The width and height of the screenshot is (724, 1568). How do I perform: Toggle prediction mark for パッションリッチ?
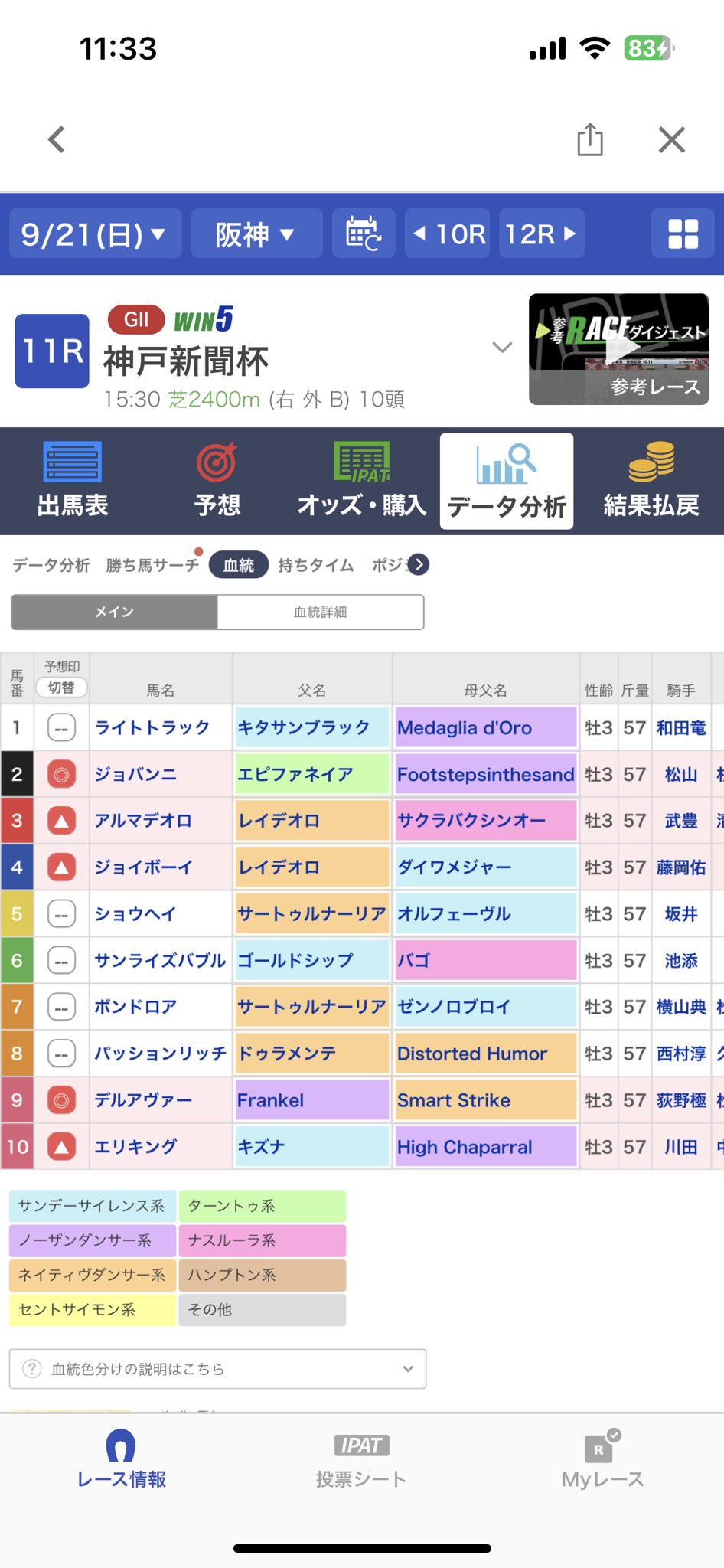[x=61, y=1053]
